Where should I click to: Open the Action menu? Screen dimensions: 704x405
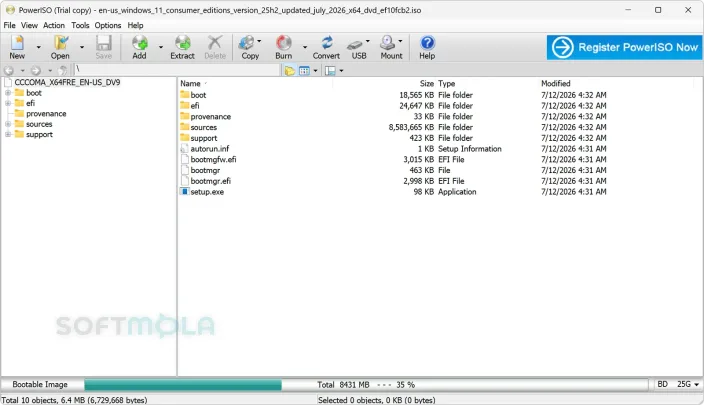[54, 25]
